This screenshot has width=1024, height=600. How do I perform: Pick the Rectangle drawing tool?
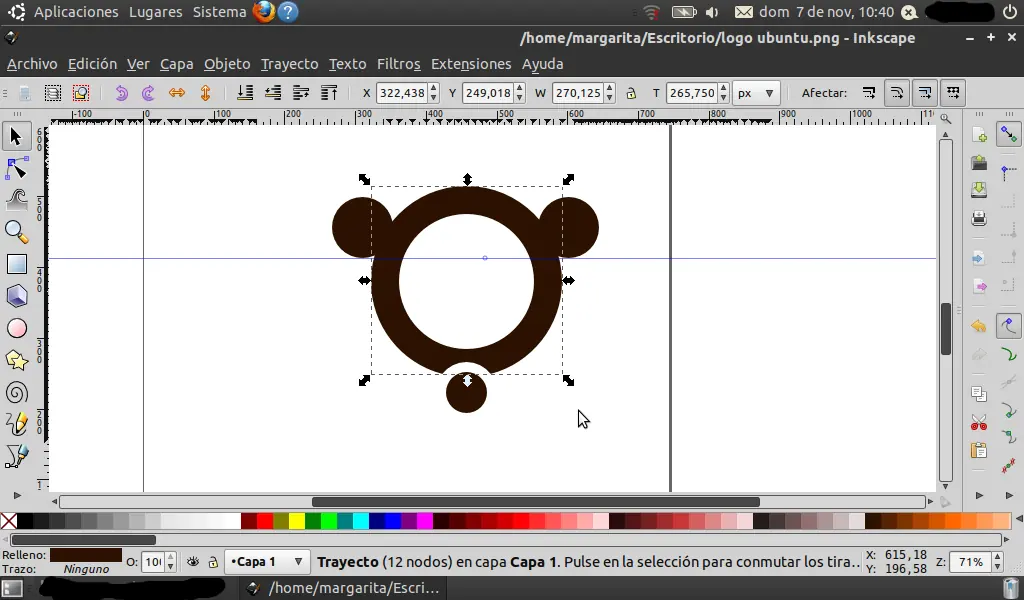pos(17,264)
